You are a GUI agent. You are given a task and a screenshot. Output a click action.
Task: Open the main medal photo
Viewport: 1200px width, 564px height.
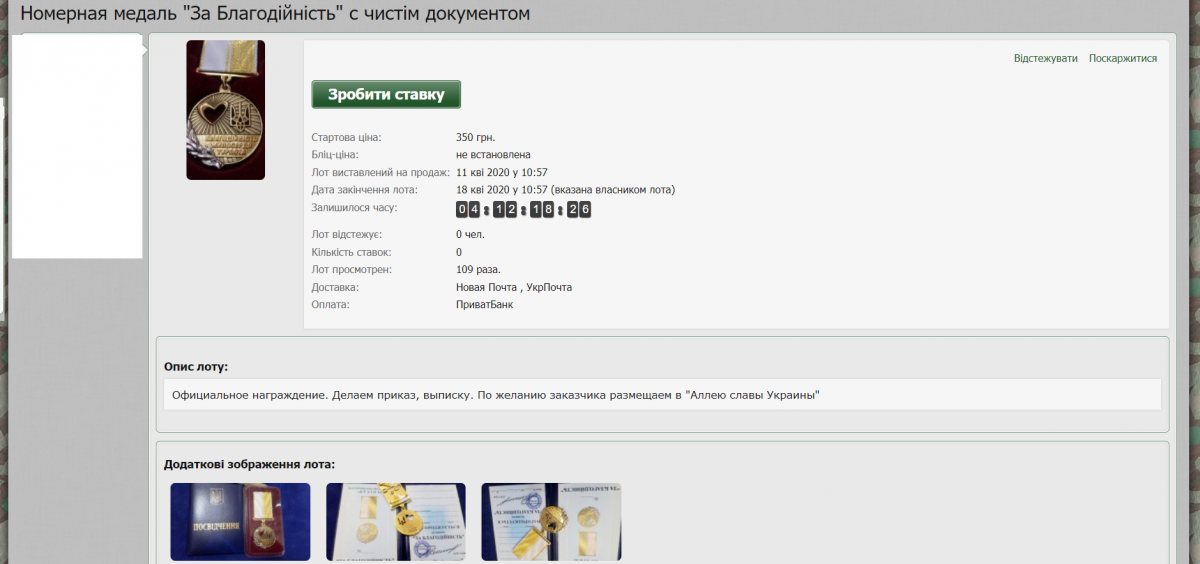pos(225,110)
